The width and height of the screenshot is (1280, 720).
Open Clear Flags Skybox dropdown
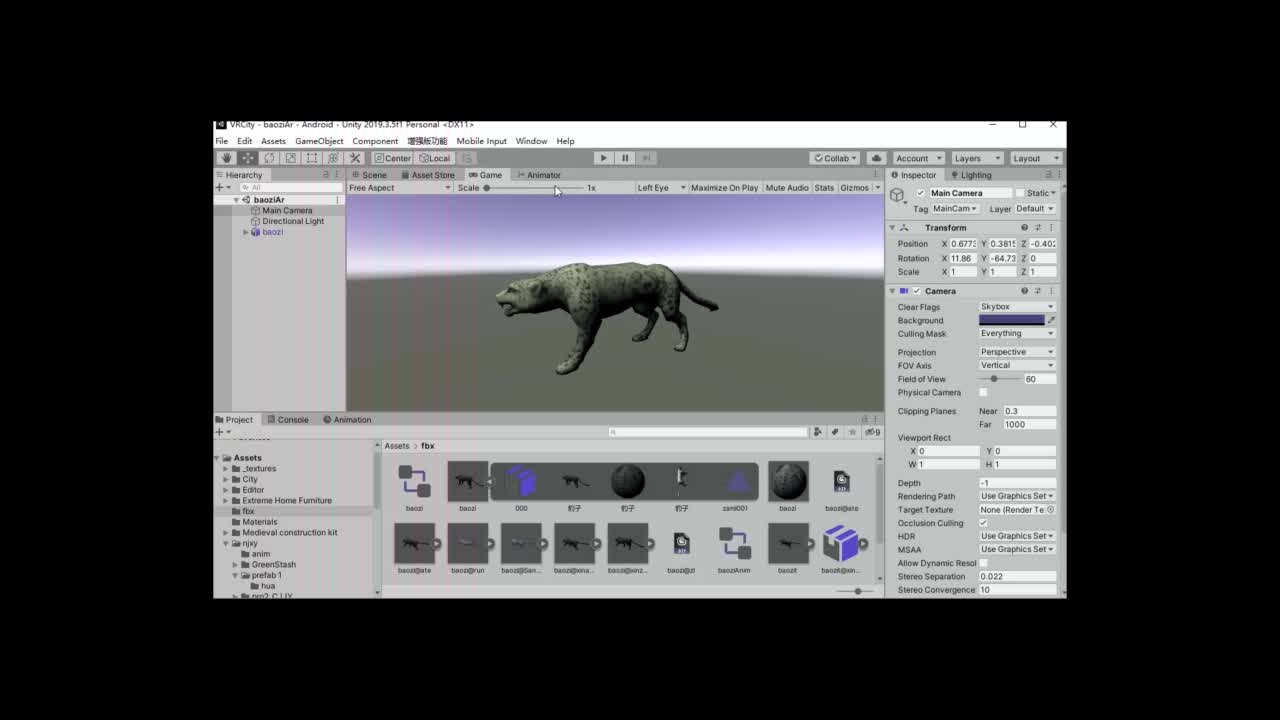click(x=1016, y=307)
